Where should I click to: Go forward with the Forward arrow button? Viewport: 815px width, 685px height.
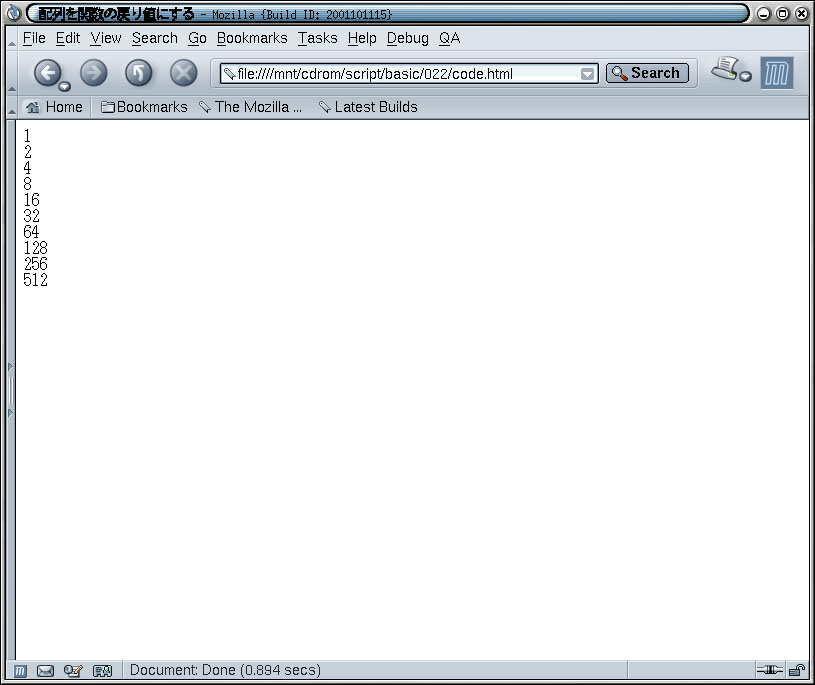(94, 73)
